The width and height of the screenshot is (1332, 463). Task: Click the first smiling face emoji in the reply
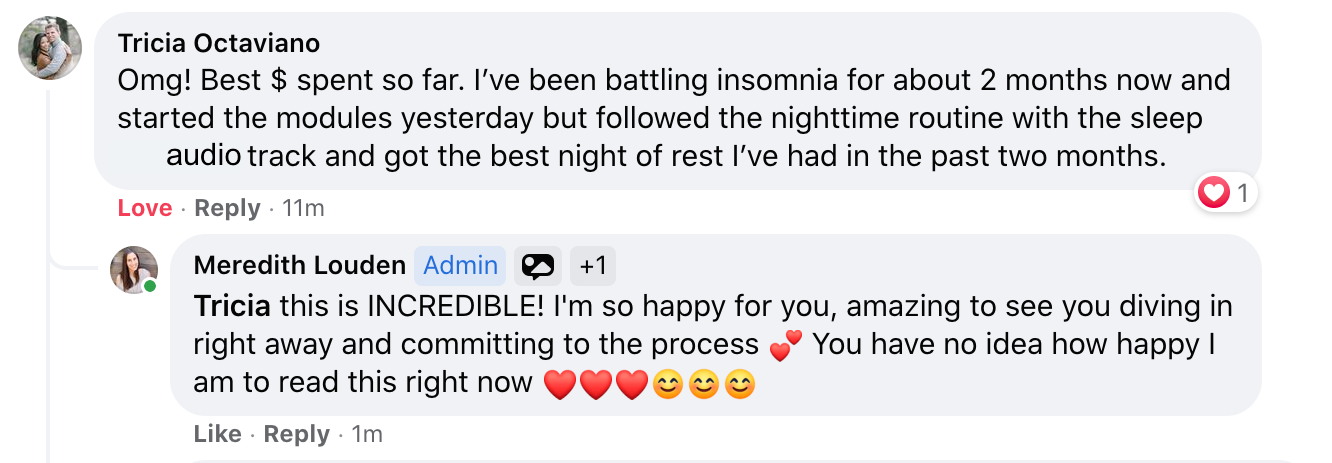[x=666, y=384]
